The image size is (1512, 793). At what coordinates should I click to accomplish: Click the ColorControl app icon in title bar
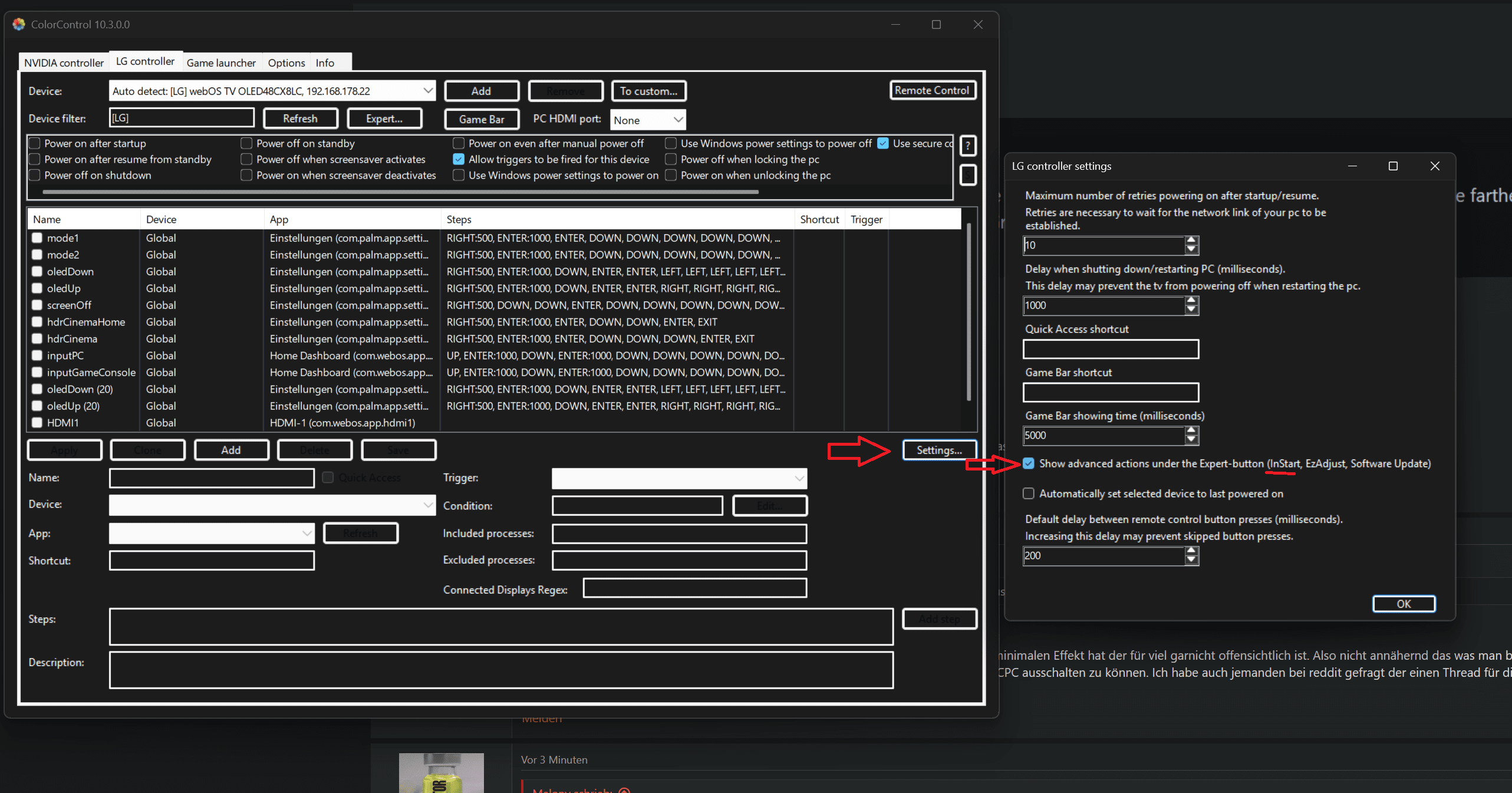[x=19, y=24]
